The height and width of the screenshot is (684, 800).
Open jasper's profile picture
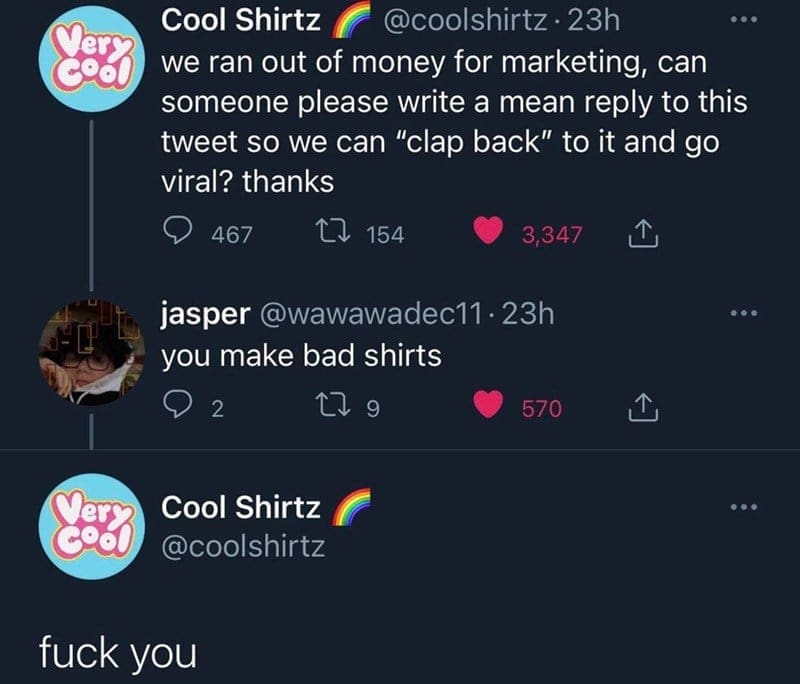(92, 352)
